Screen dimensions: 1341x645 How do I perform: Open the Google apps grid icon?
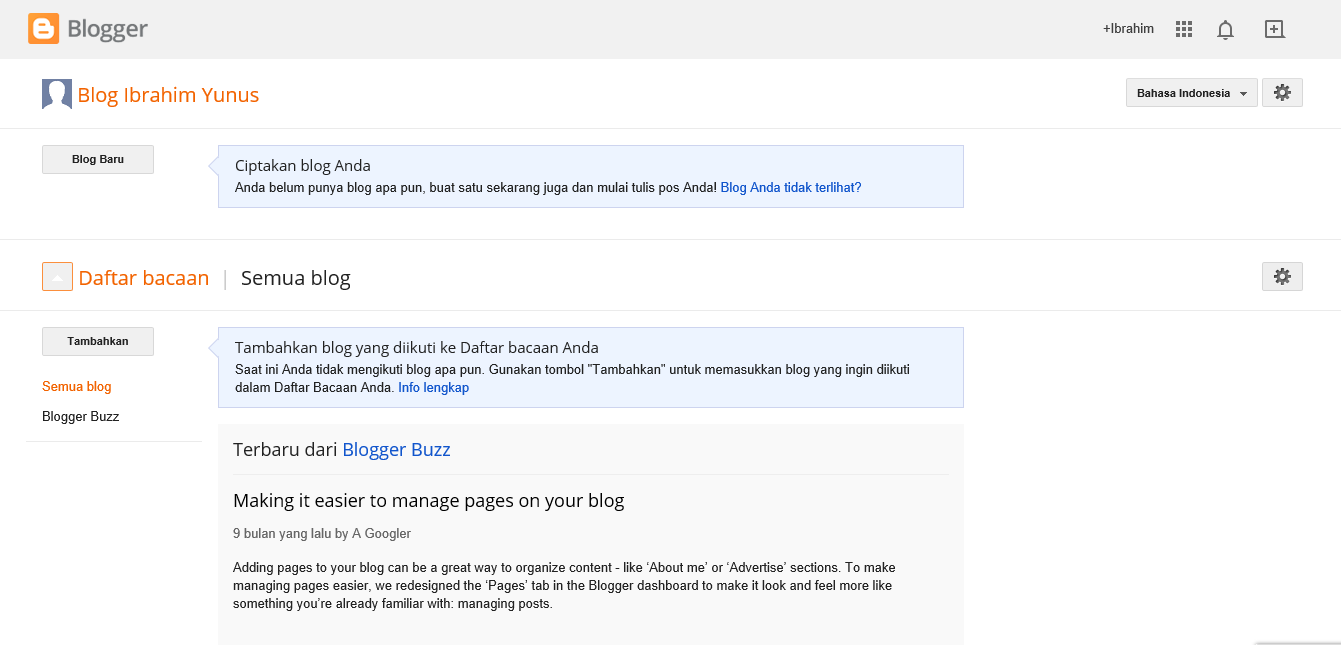pos(1183,29)
